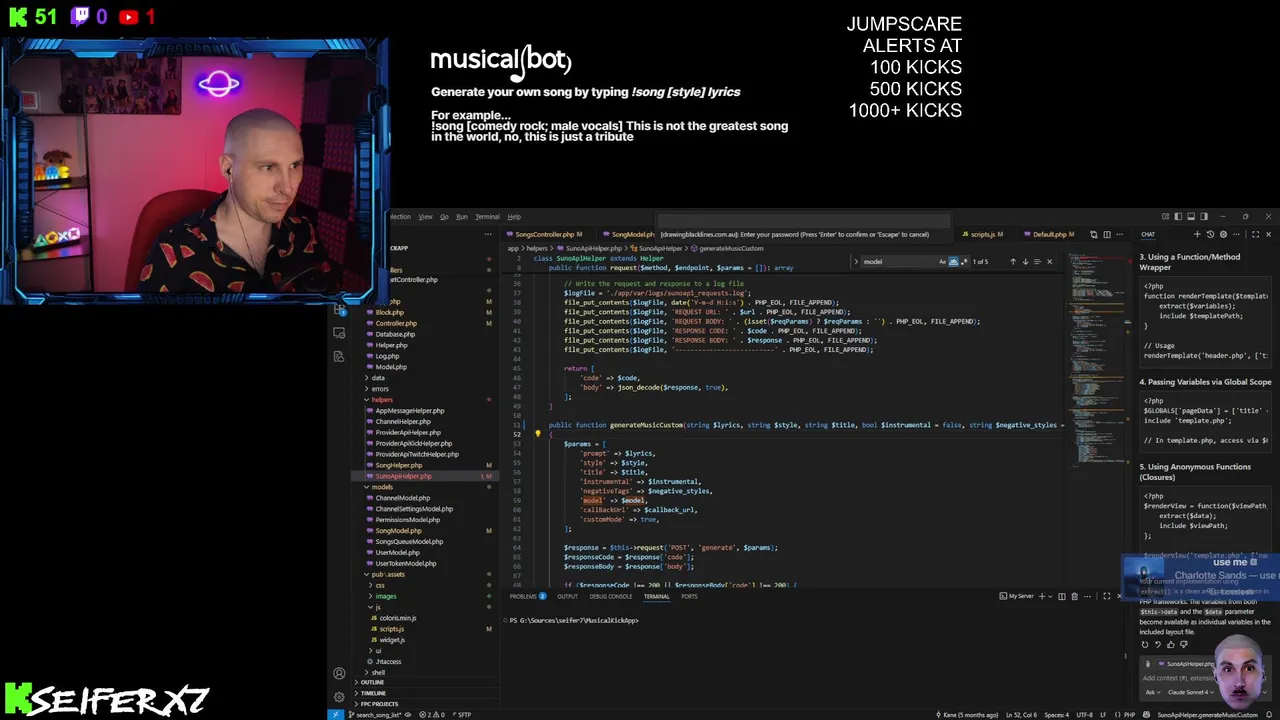This screenshot has height=720, width=1280.
Task: Toggle regular expression in find widget
Action: [x=964, y=262]
